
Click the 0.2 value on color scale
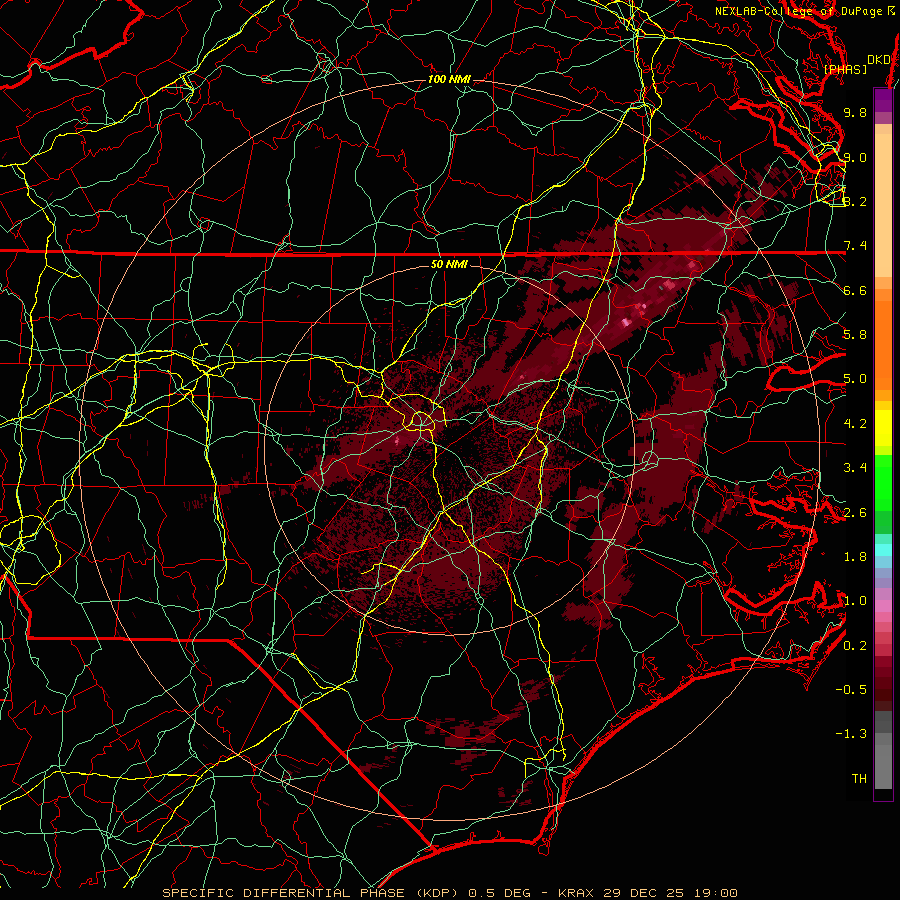tap(855, 646)
